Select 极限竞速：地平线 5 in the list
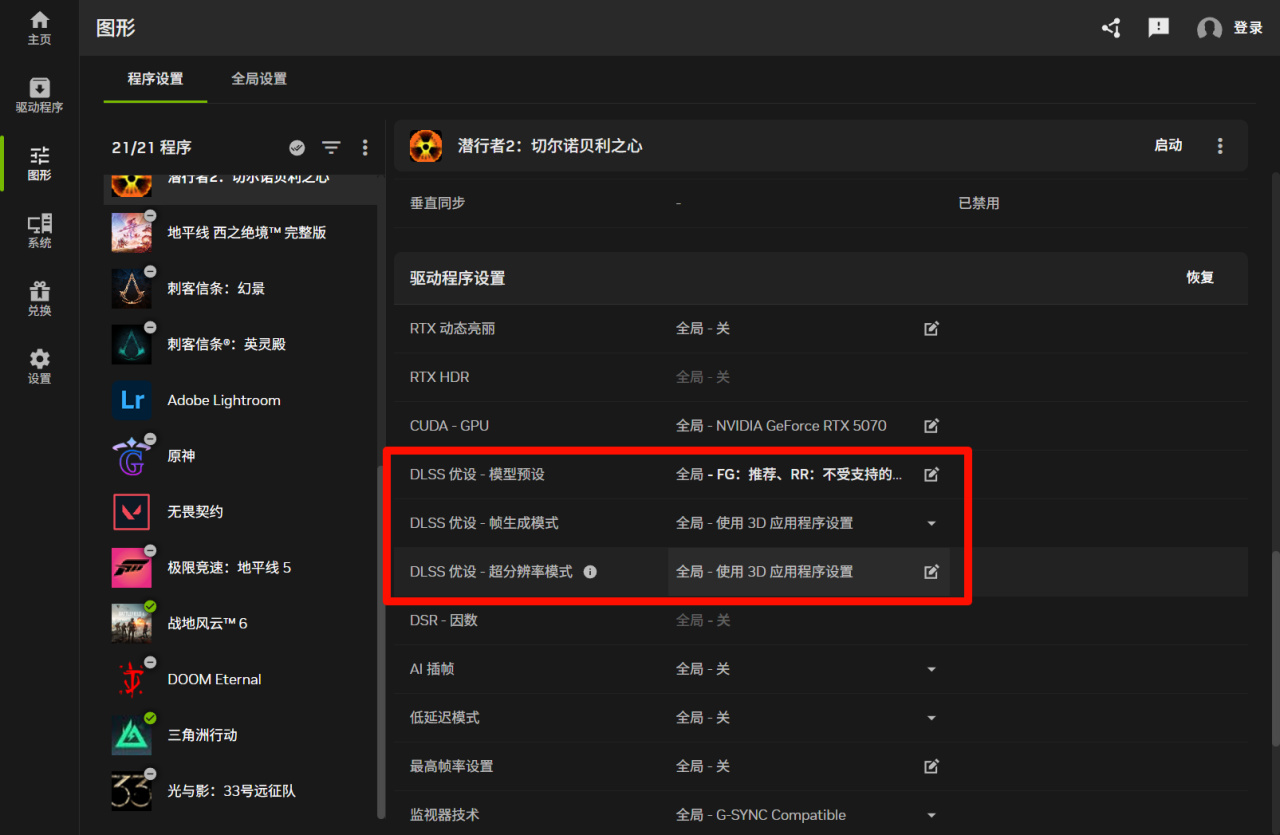The height and width of the screenshot is (835, 1280). click(243, 568)
